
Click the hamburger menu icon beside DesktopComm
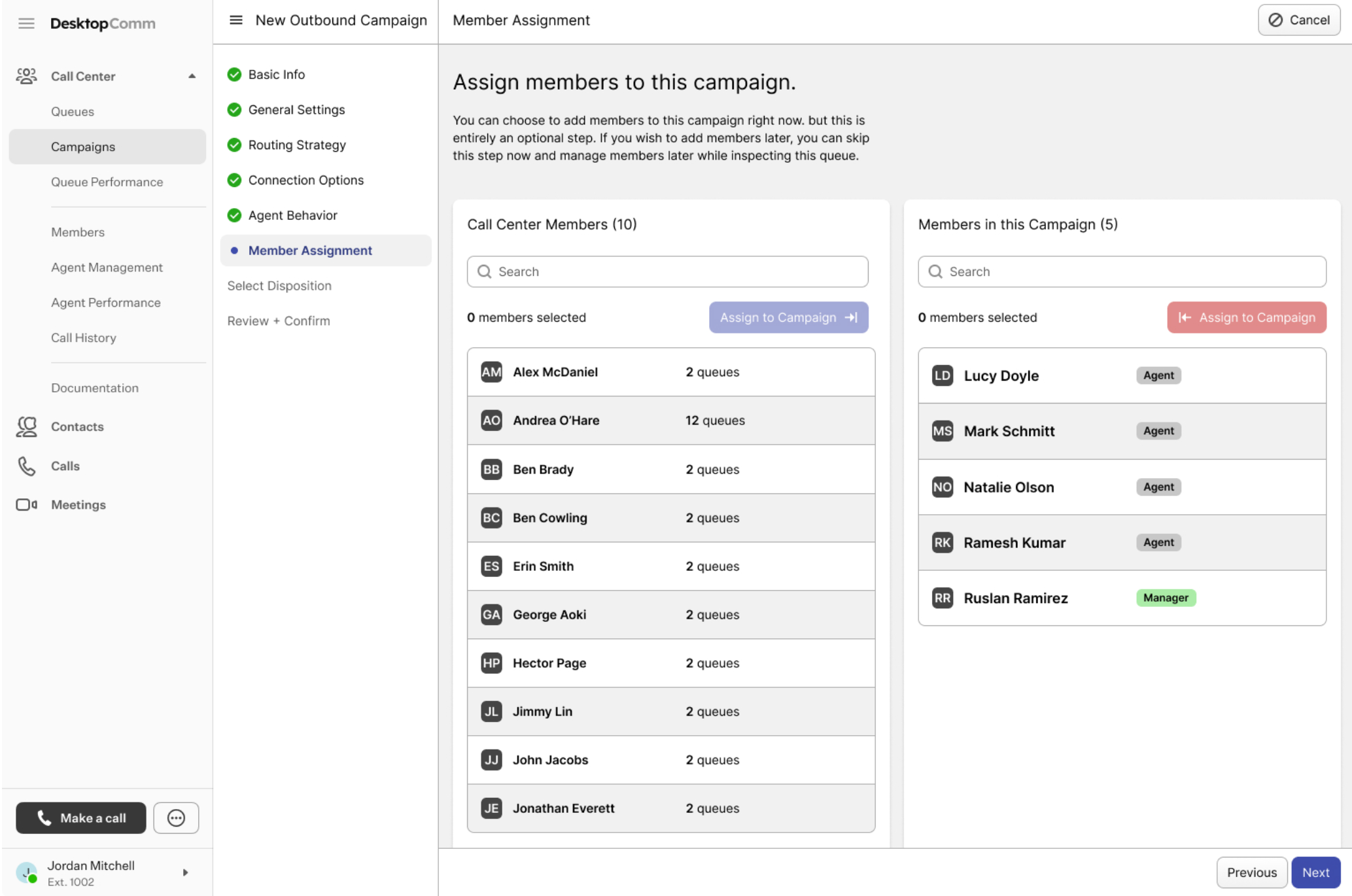[26, 24]
